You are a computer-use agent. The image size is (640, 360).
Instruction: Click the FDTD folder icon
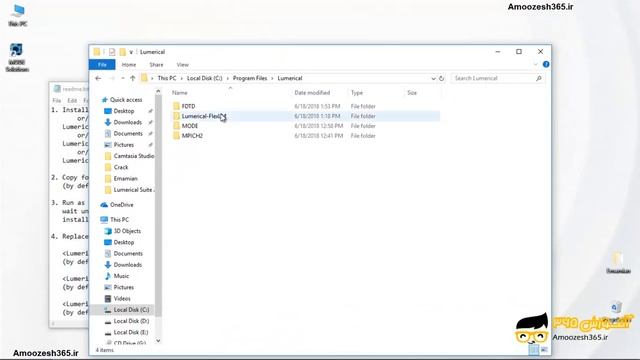(176, 106)
